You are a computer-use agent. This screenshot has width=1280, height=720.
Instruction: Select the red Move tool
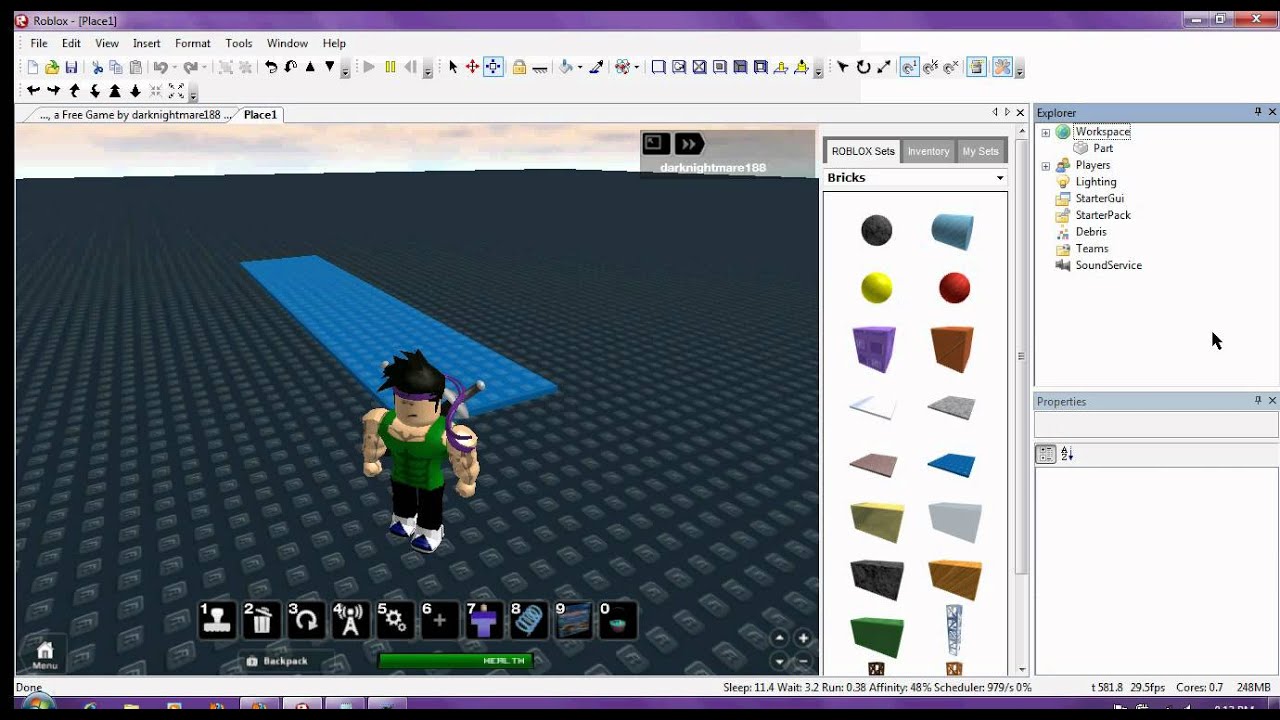472,67
